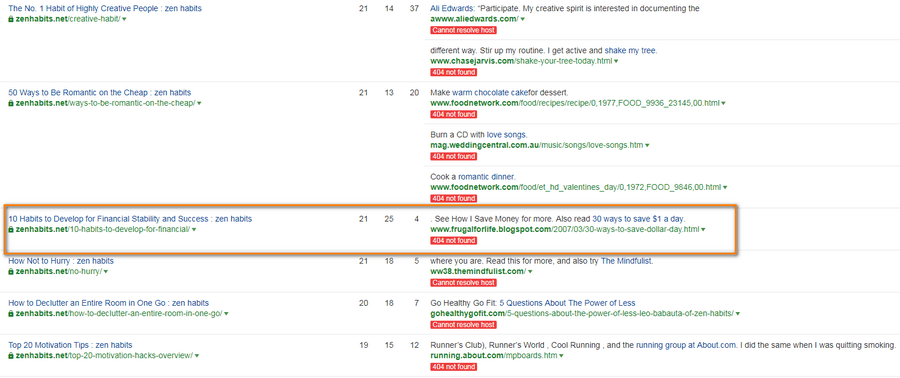900x378 pixels.
Task: Expand dropdown arrow after themindfulist.com URL
Action: pyautogui.click(x=529, y=272)
